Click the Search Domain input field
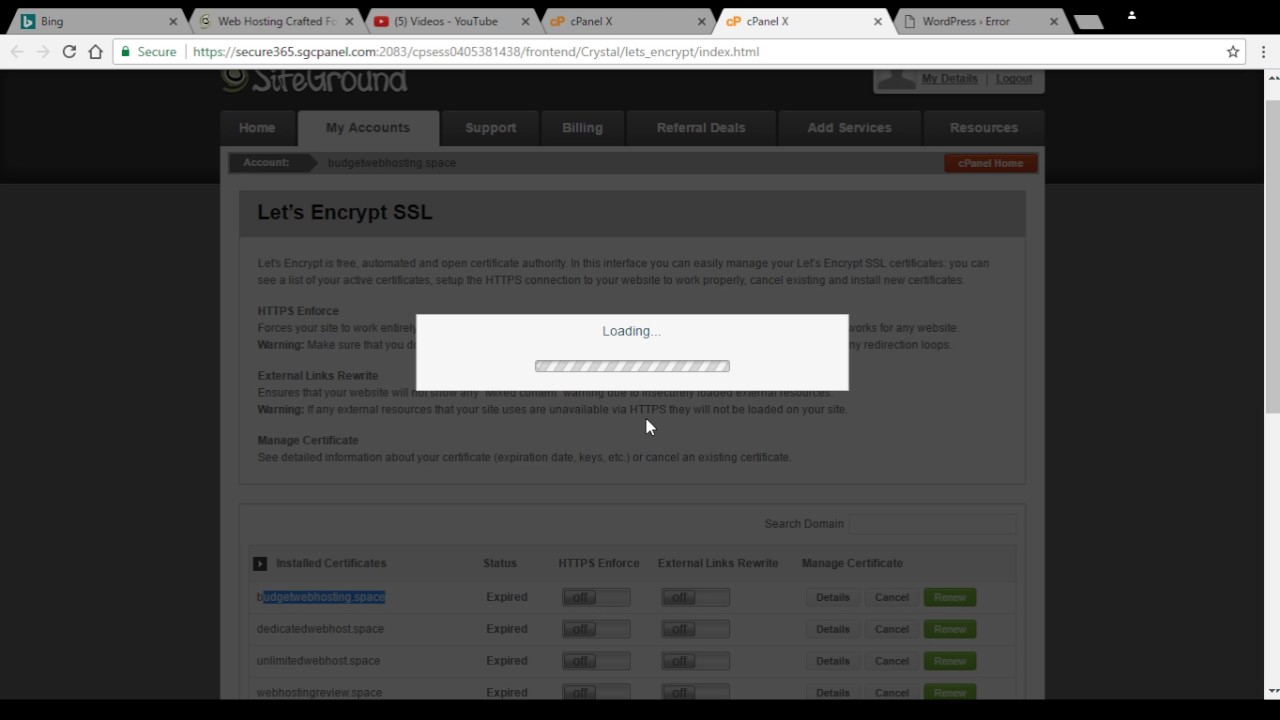 click(932, 524)
